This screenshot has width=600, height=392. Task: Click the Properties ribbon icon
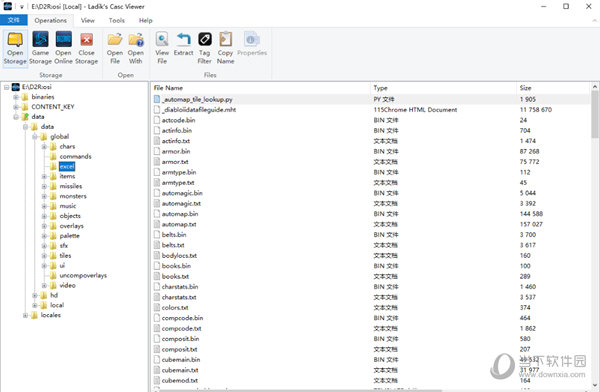[x=252, y=44]
